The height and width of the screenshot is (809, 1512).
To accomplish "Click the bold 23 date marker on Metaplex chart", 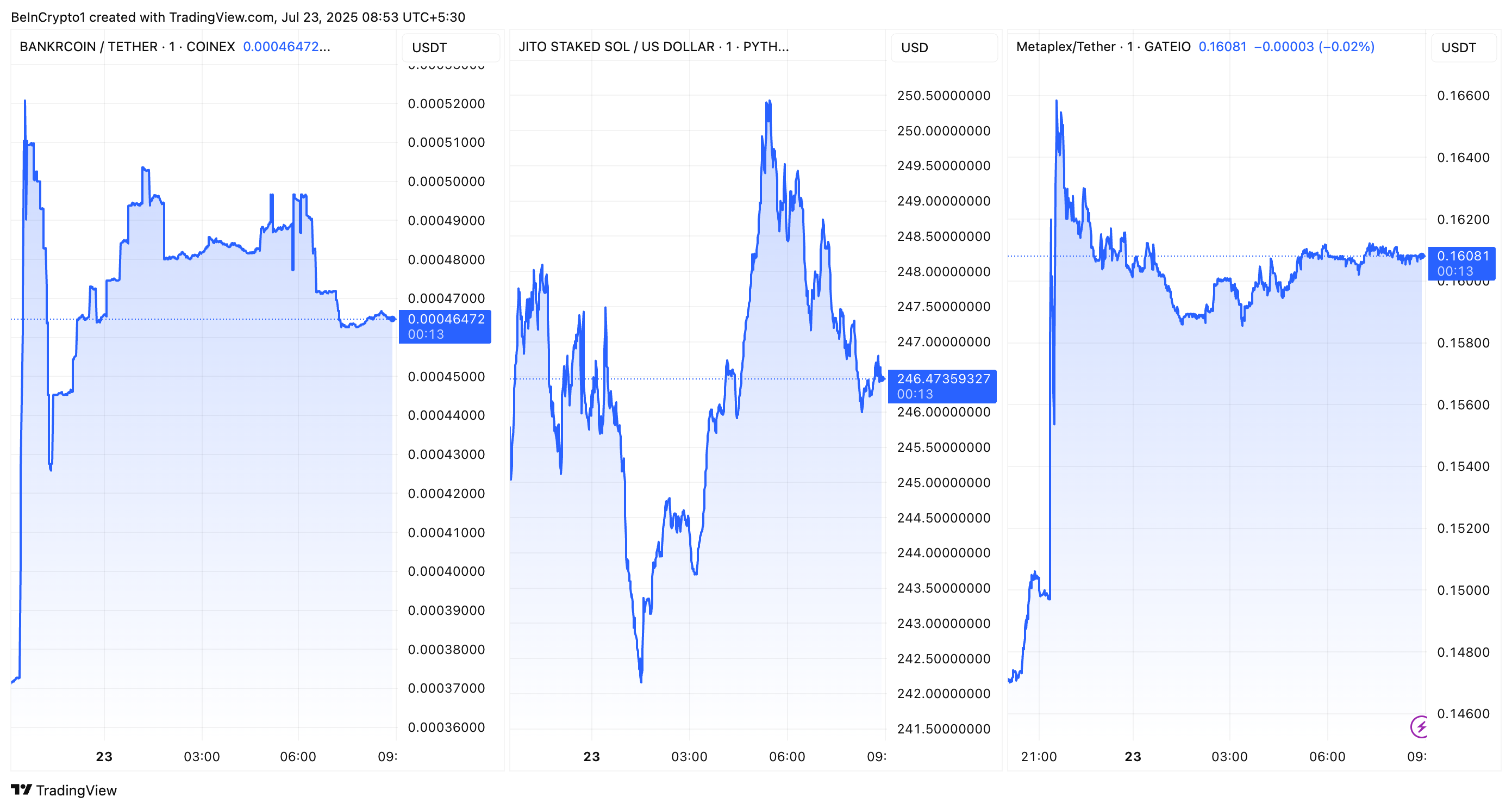I will coord(1132,756).
